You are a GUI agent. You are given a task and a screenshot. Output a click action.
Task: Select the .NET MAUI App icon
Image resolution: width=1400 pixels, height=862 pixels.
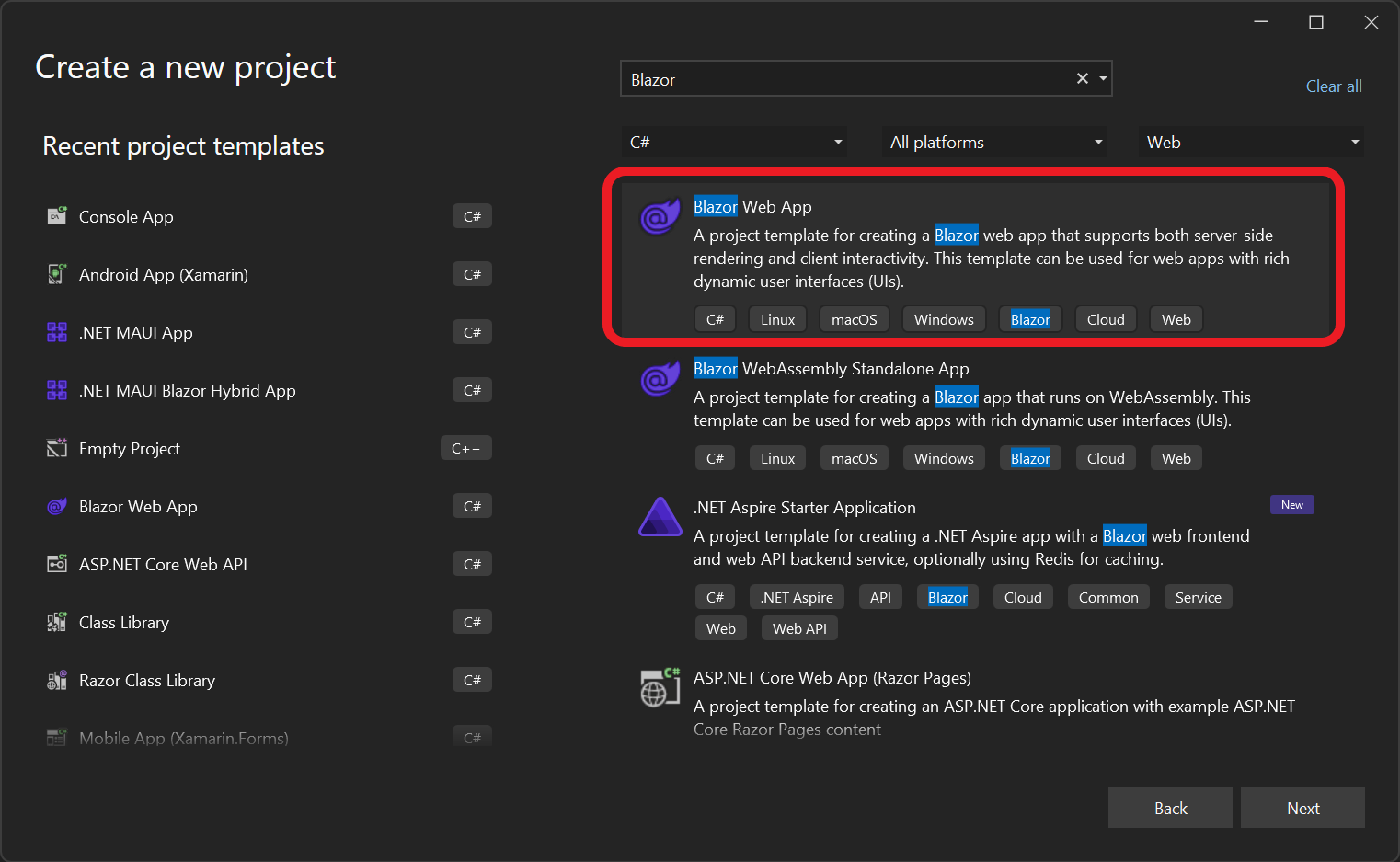coord(56,331)
